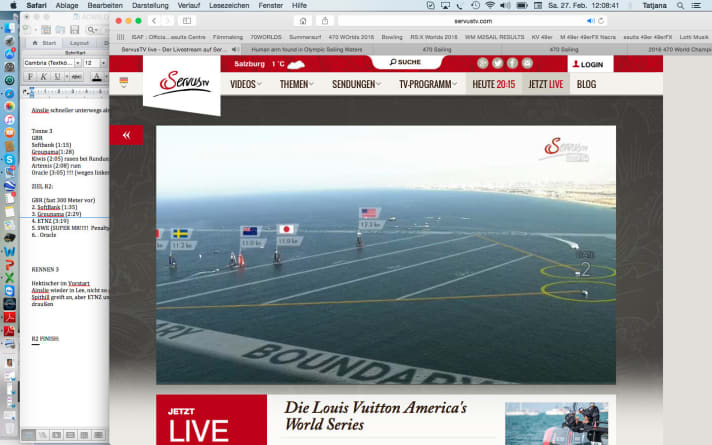
Task: Open Microsoft Excel from the Dock
Action: point(10,277)
